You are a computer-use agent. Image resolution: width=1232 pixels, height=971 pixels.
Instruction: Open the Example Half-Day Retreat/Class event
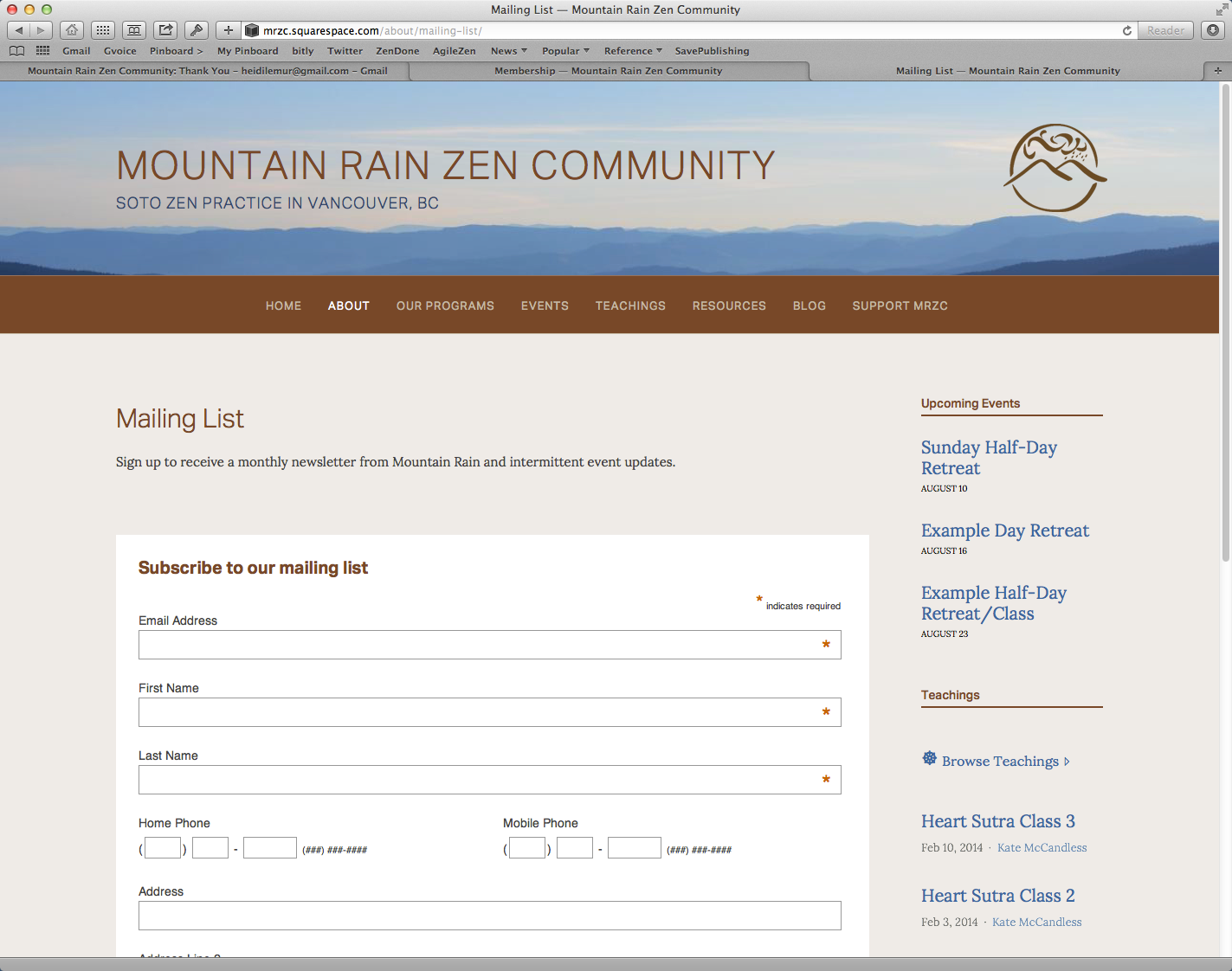click(994, 603)
